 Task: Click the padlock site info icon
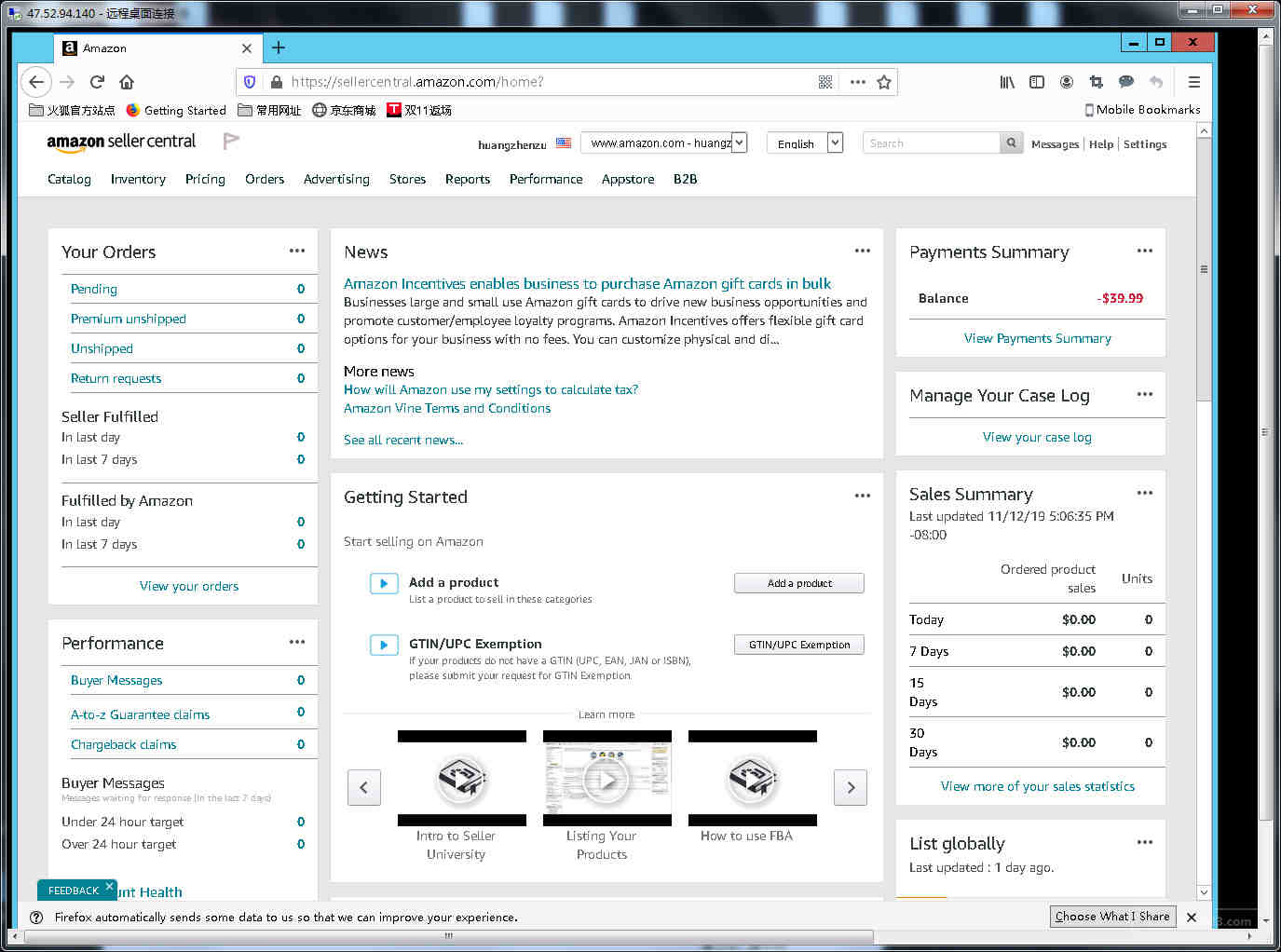[276, 82]
